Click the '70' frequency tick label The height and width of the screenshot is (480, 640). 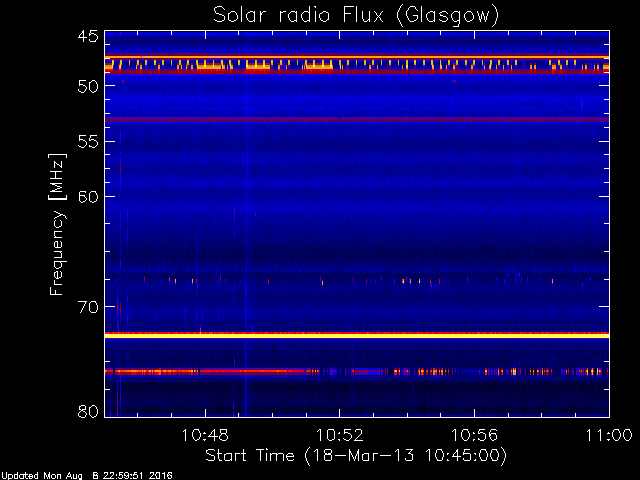tap(88, 307)
